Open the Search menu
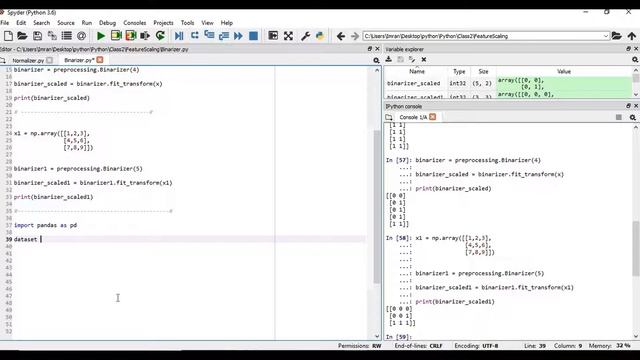The image size is (640, 360). tap(41, 23)
